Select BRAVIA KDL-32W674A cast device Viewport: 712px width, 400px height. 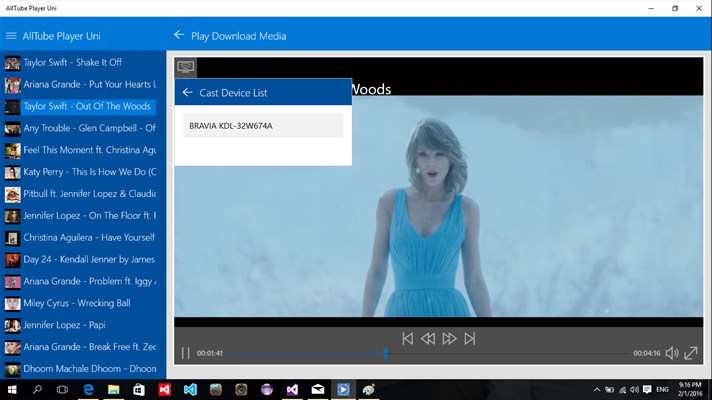pos(263,126)
